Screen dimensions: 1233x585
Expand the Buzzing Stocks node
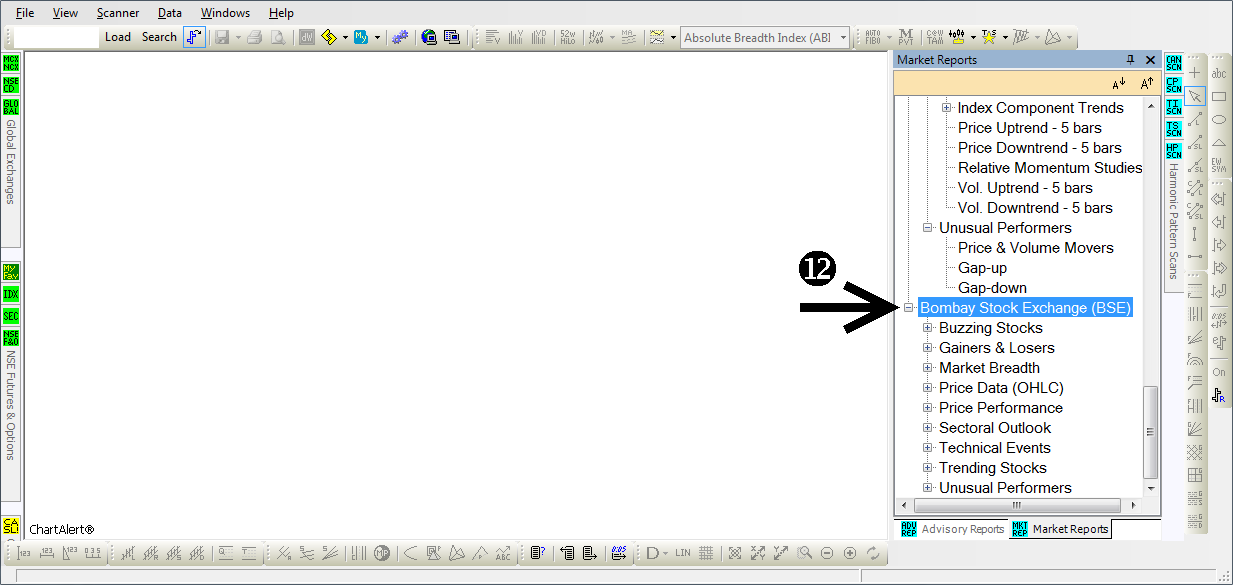point(928,328)
